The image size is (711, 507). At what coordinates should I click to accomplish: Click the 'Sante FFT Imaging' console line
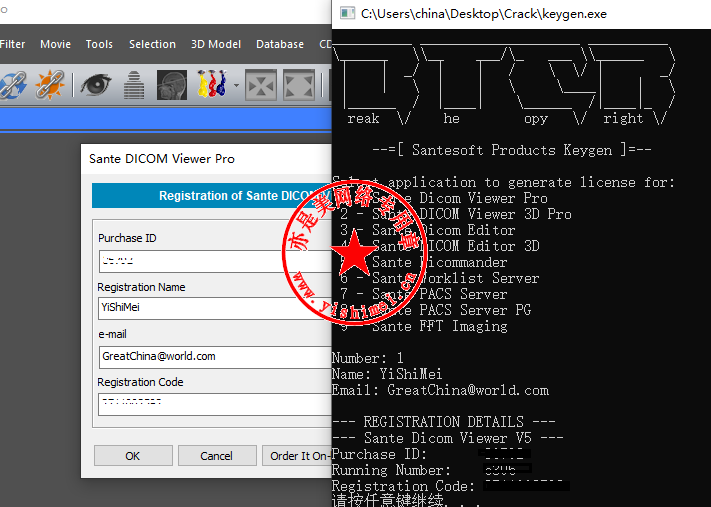coord(424,326)
